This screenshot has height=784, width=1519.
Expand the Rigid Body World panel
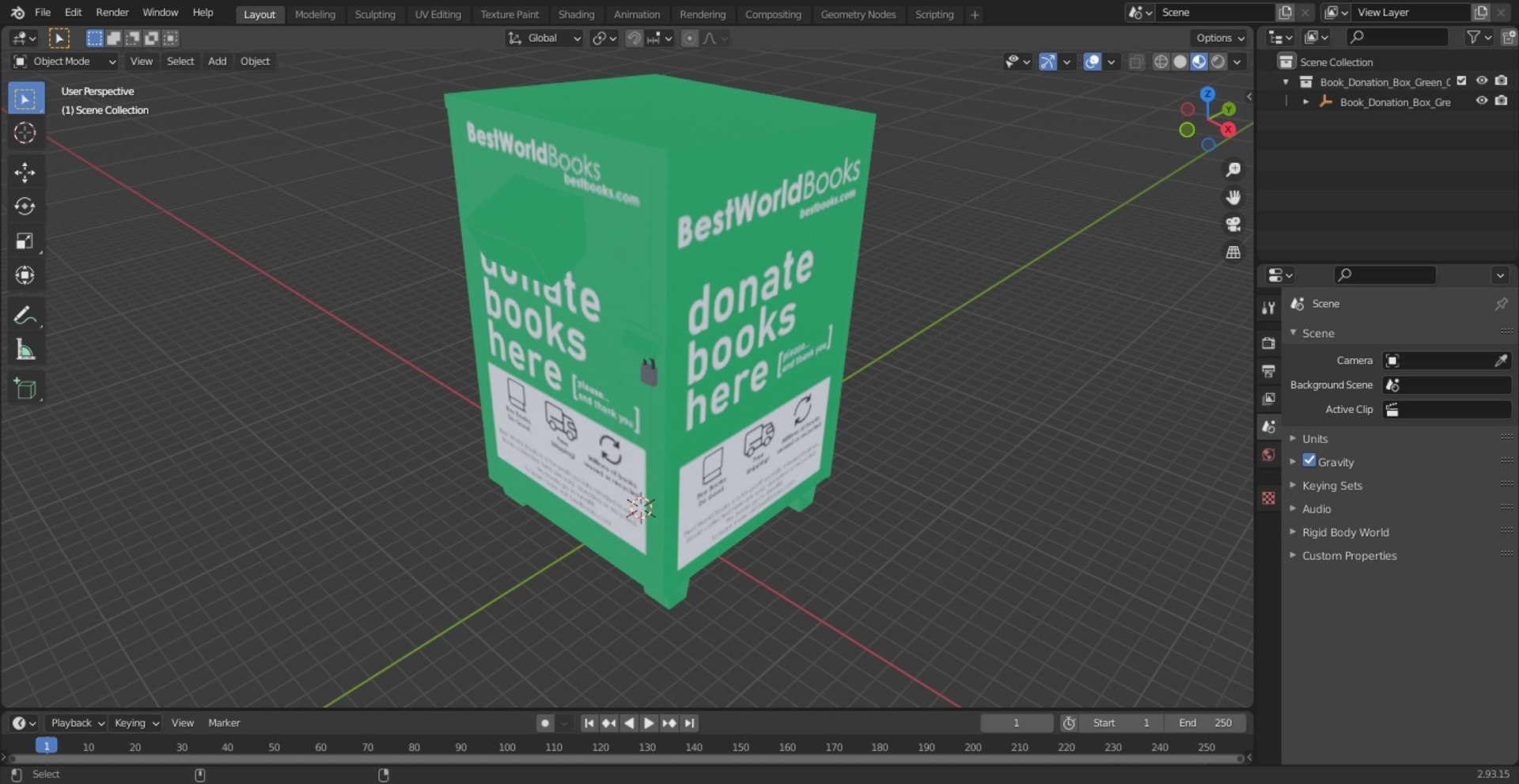(x=1345, y=532)
